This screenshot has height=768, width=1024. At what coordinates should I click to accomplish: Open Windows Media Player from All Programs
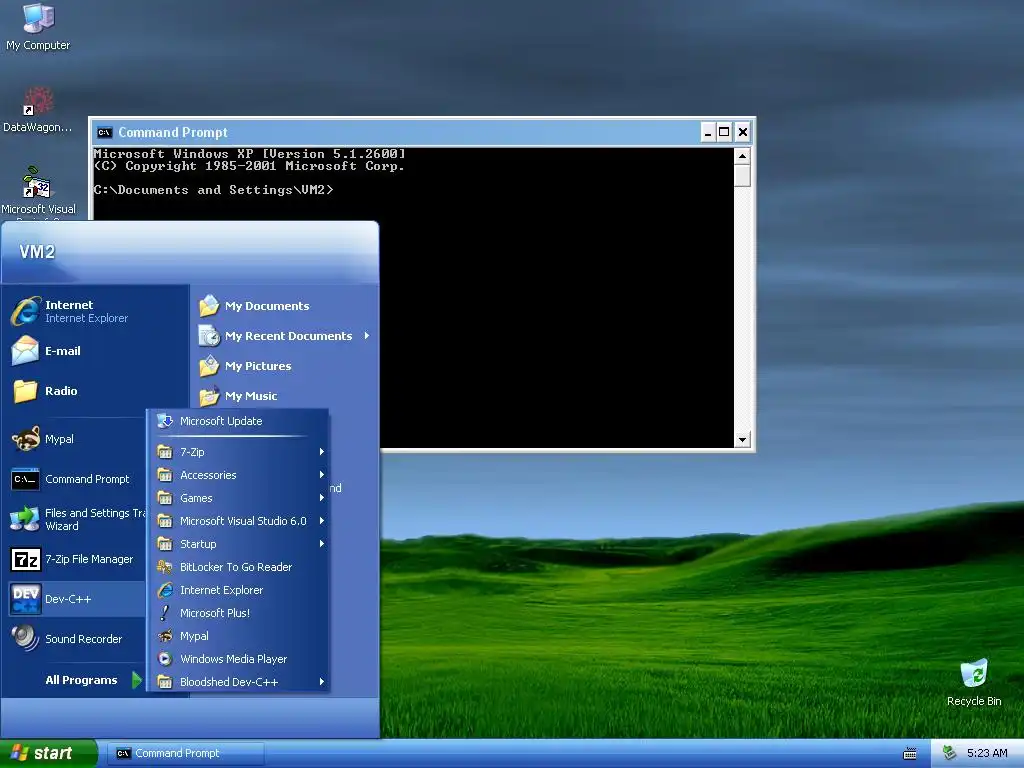point(238,659)
